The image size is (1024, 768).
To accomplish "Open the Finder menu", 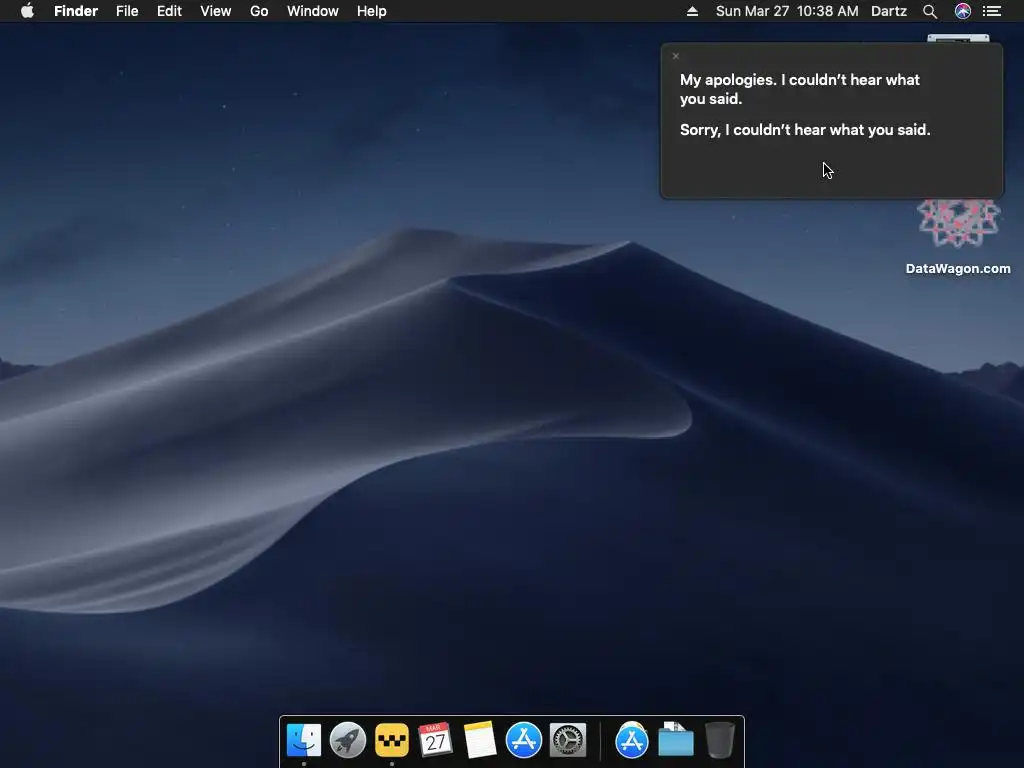I will tap(76, 11).
